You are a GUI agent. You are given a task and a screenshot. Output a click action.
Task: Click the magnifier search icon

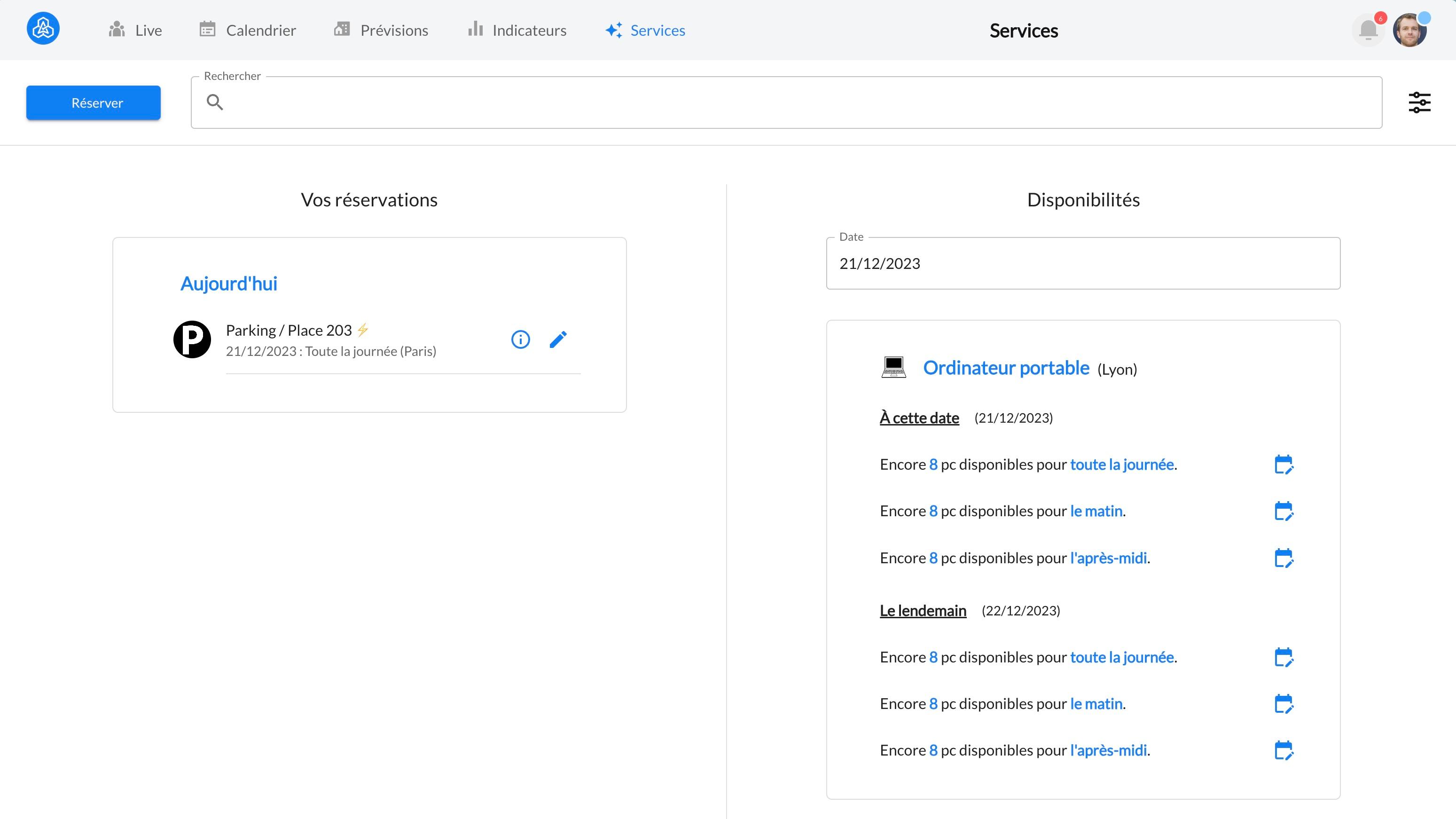[215, 102]
